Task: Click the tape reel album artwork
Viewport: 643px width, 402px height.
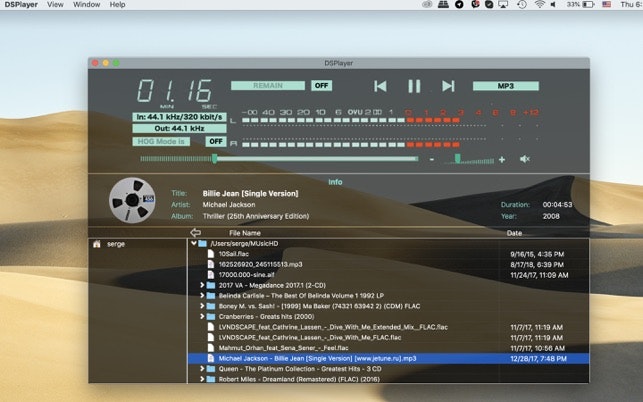Action: coord(132,200)
